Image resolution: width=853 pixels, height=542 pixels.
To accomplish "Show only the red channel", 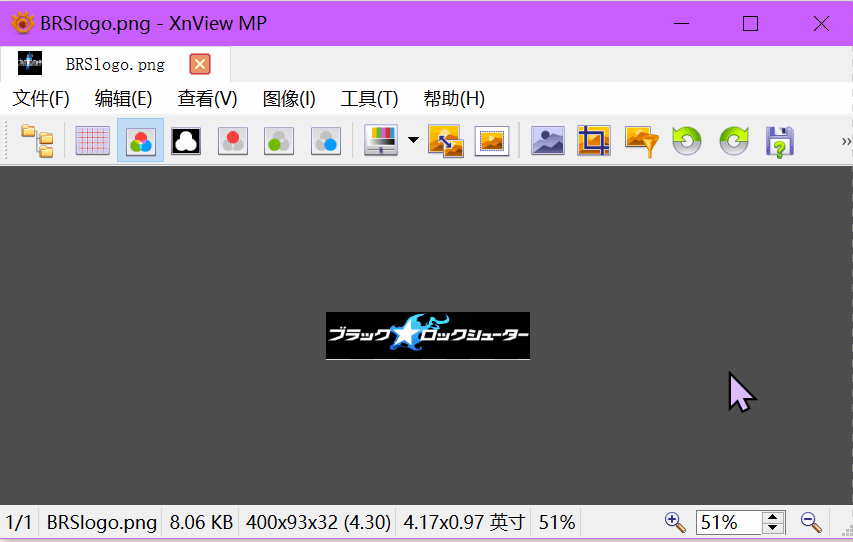I will pyautogui.click(x=233, y=141).
